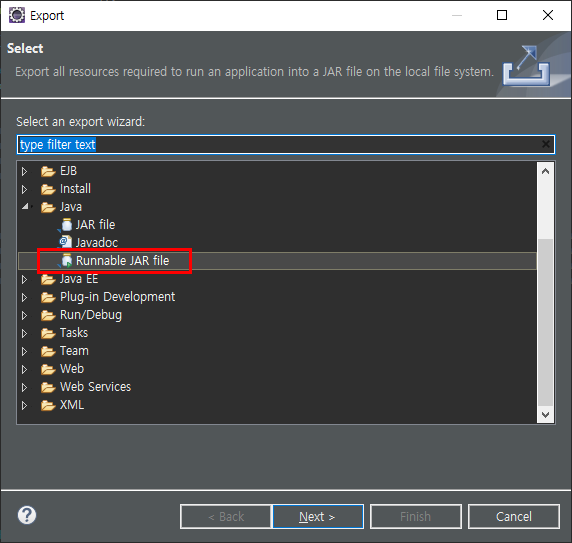Expand the Web tree node
The width and height of the screenshot is (572, 543).
point(24,369)
